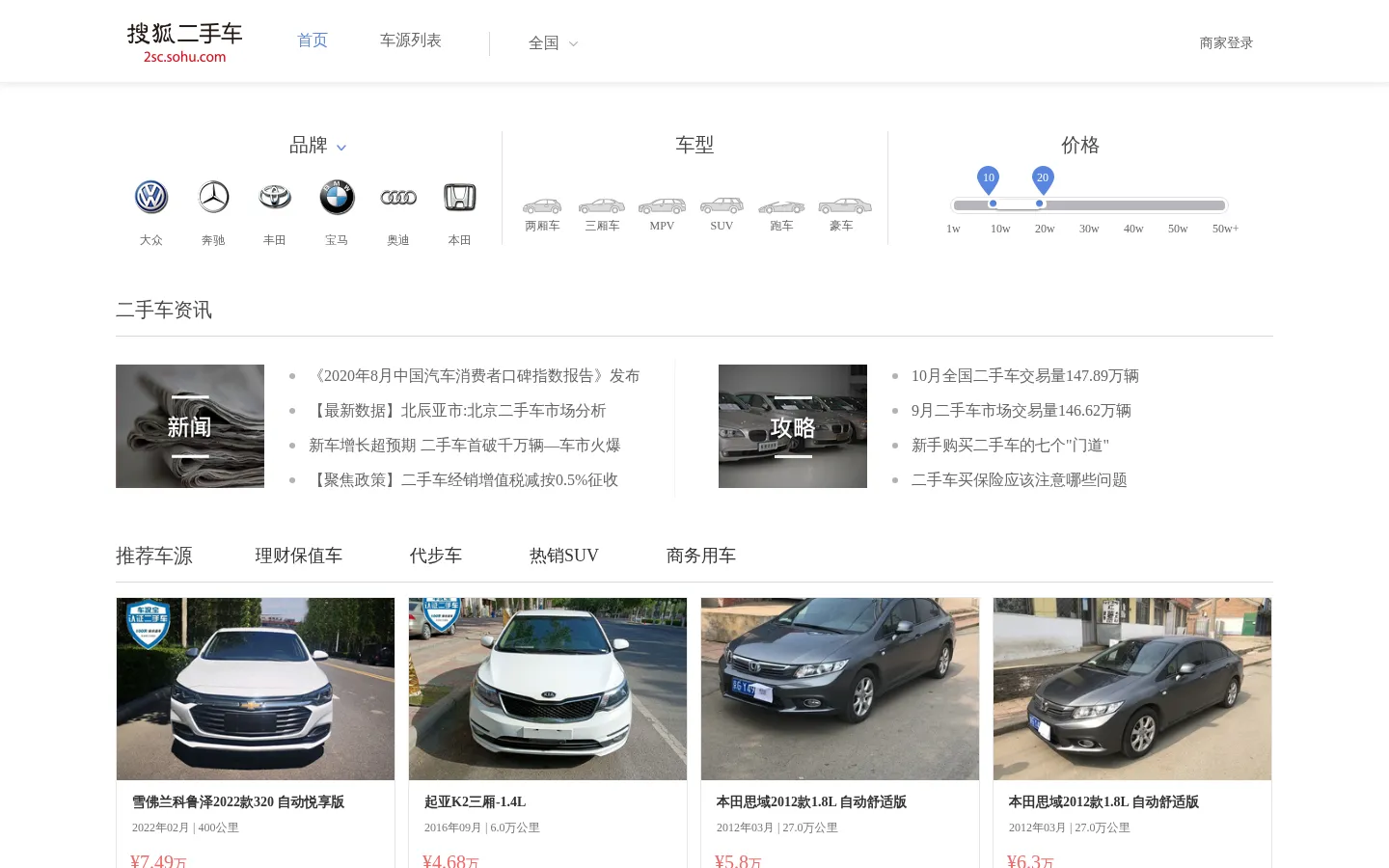Open the 商务用车 tab
Screen dimensions: 1389x868
point(701,556)
